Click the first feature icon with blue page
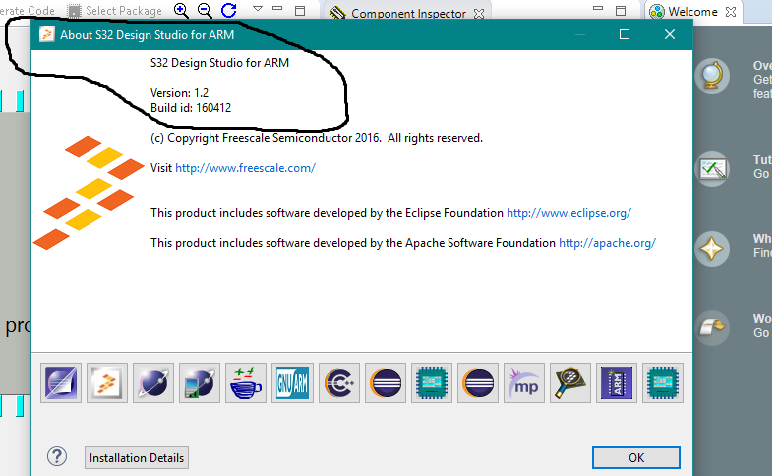This screenshot has height=476, width=772. point(61,383)
